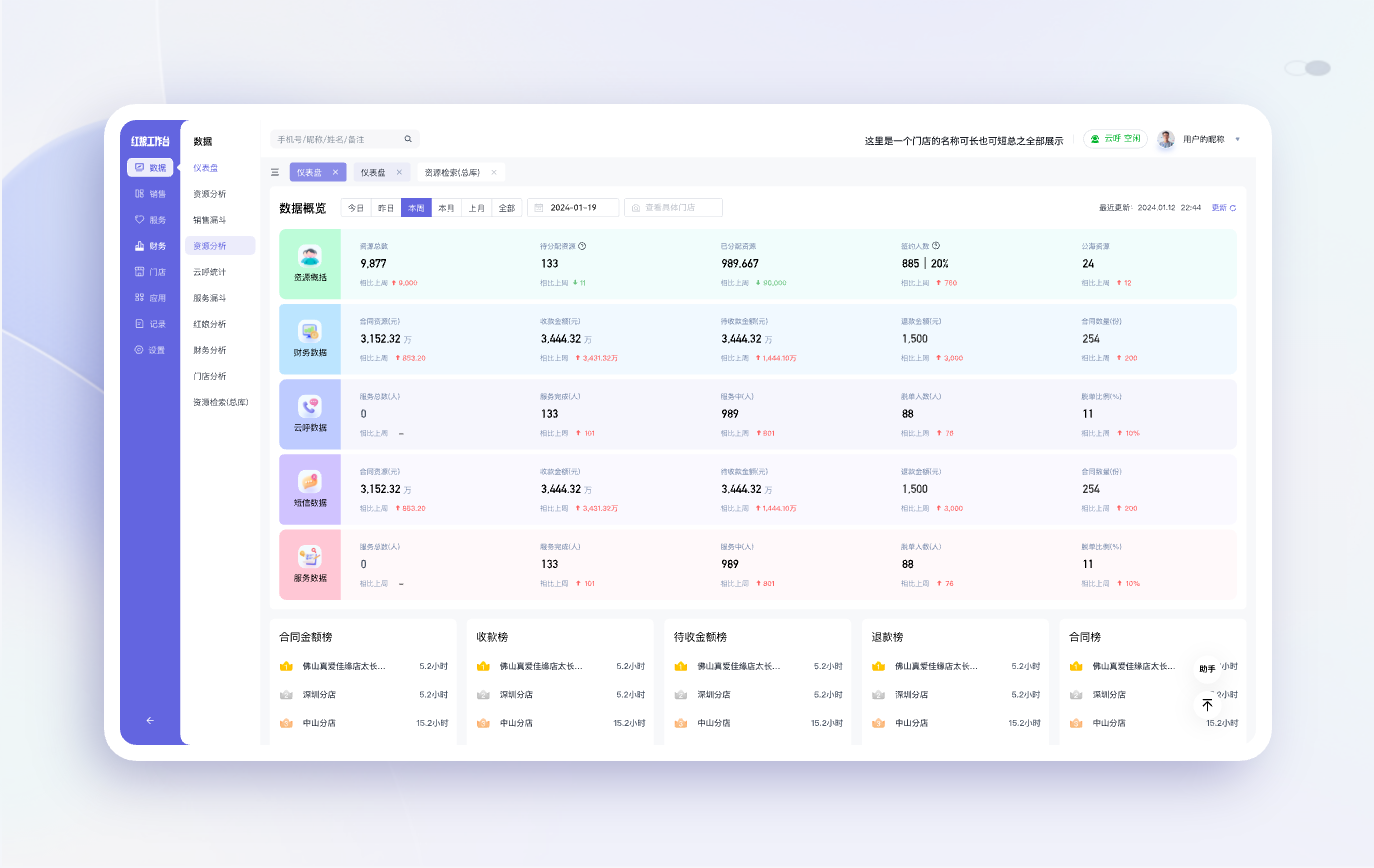
Task: Select the 本月 time range
Action: tap(447, 208)
